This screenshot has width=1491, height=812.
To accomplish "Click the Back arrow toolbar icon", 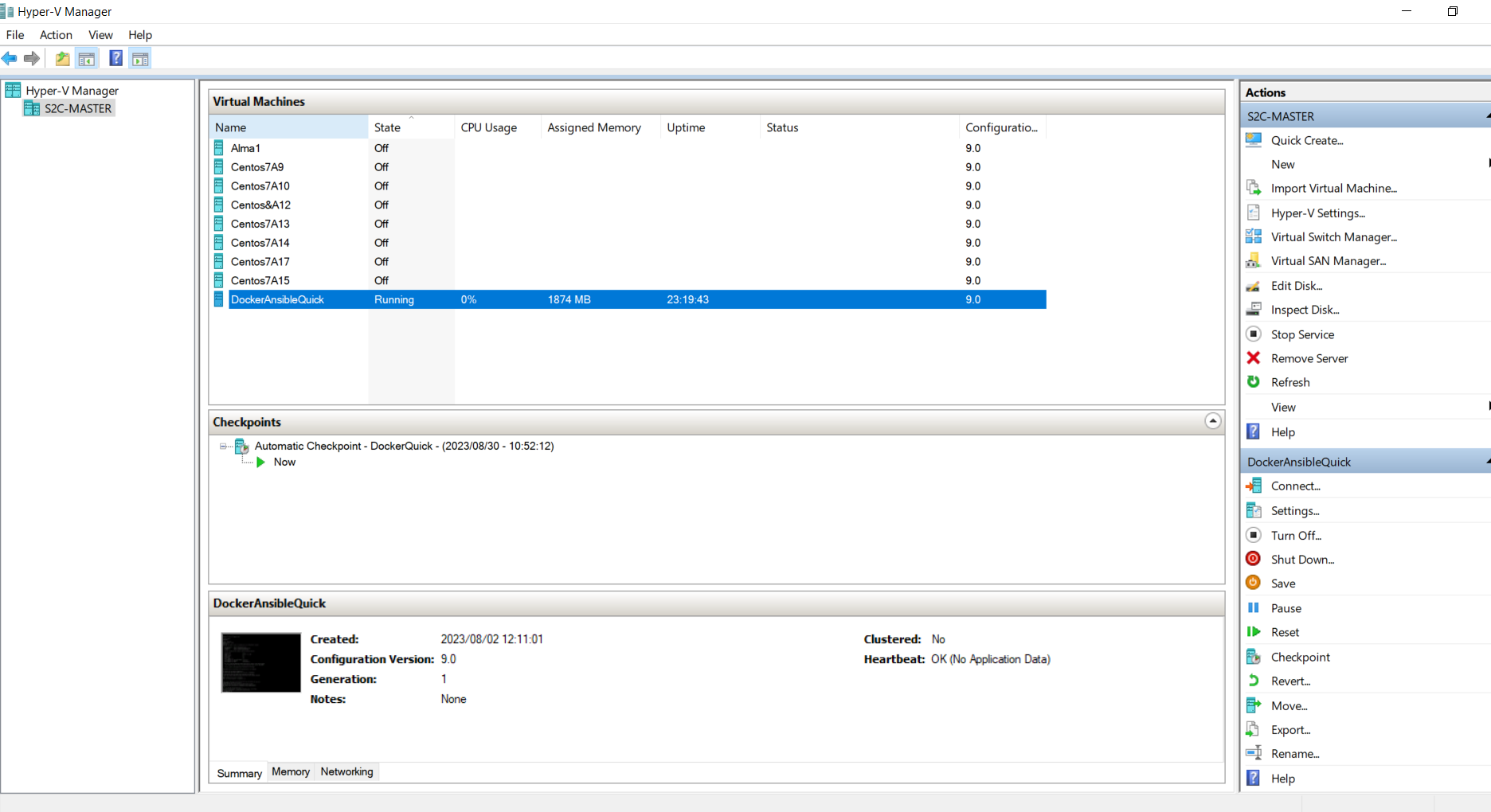I will point(10,58).
